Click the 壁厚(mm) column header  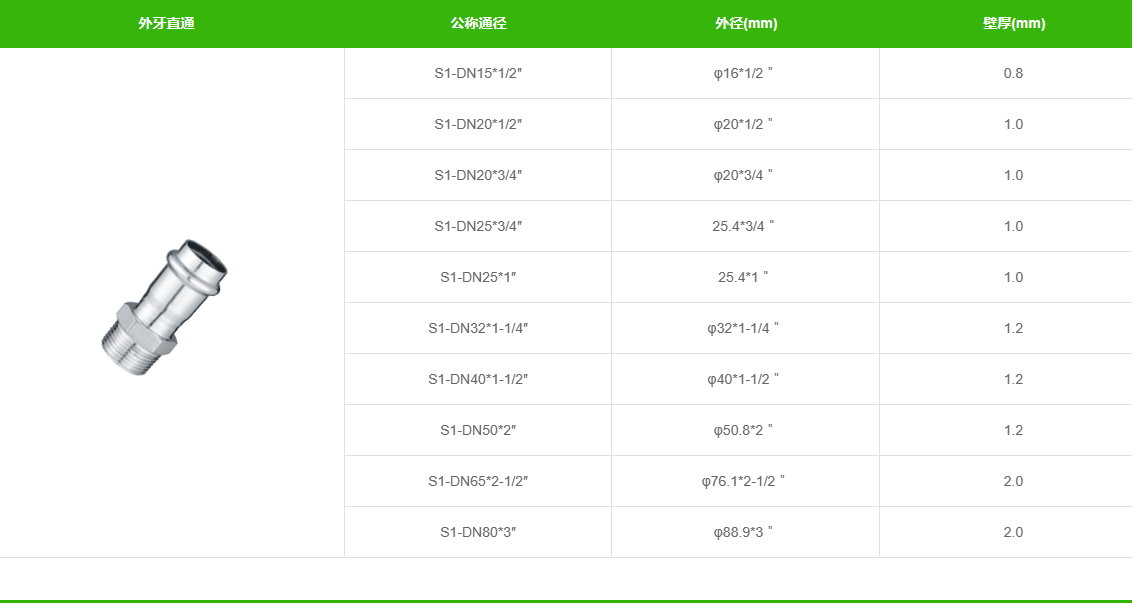coord(1013,24)
